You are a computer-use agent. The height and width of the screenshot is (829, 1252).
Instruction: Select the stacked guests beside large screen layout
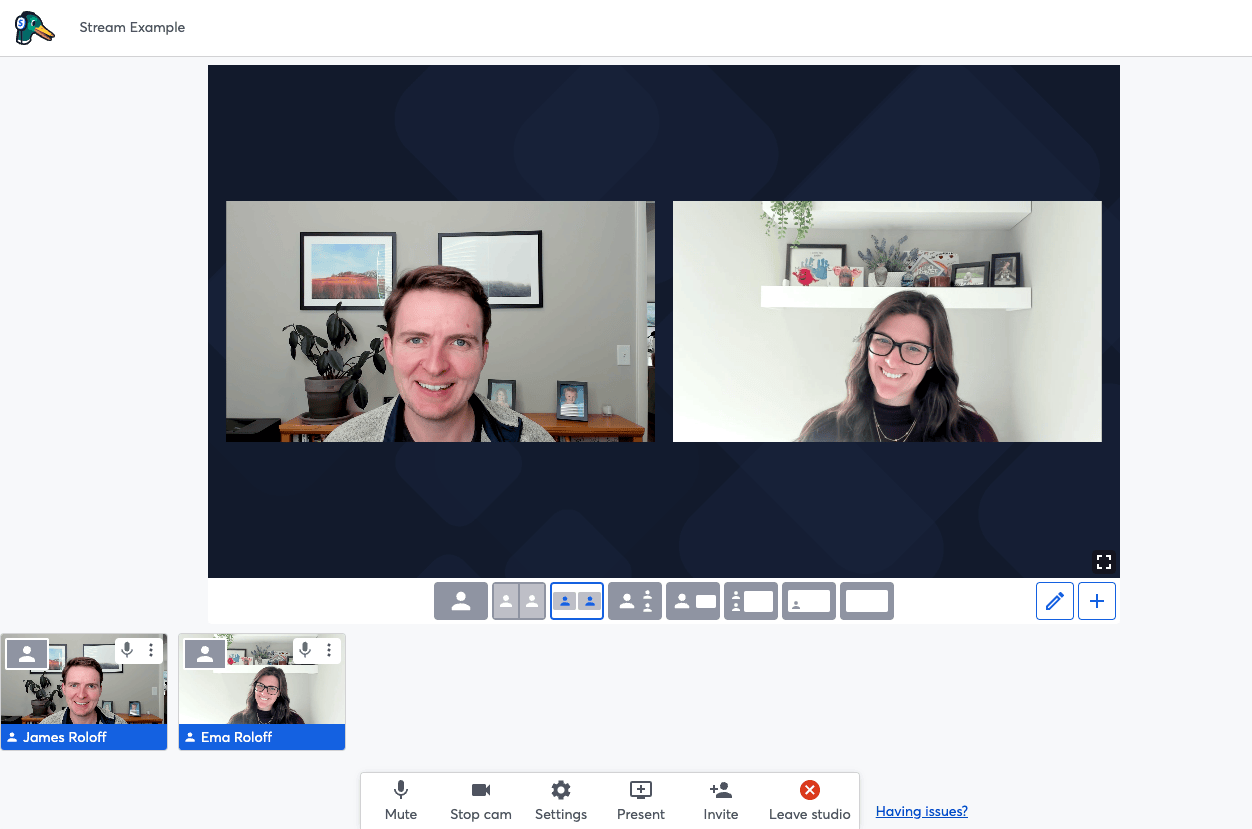751,601
